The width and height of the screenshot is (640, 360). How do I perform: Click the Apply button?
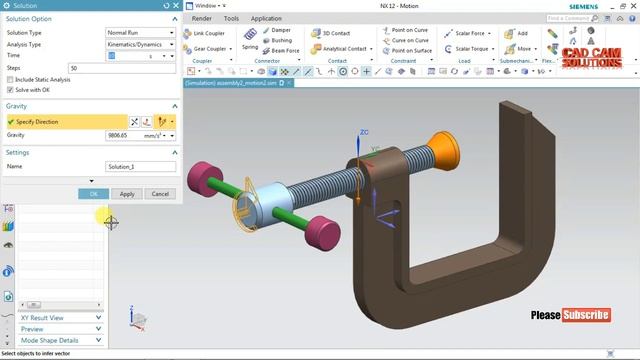tap(127, 194)
